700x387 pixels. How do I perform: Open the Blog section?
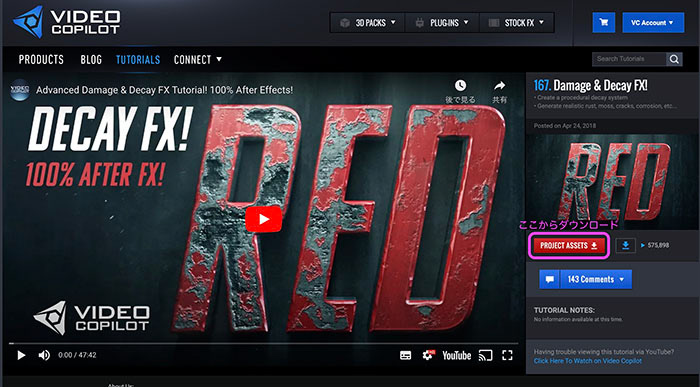coord(91,59)
